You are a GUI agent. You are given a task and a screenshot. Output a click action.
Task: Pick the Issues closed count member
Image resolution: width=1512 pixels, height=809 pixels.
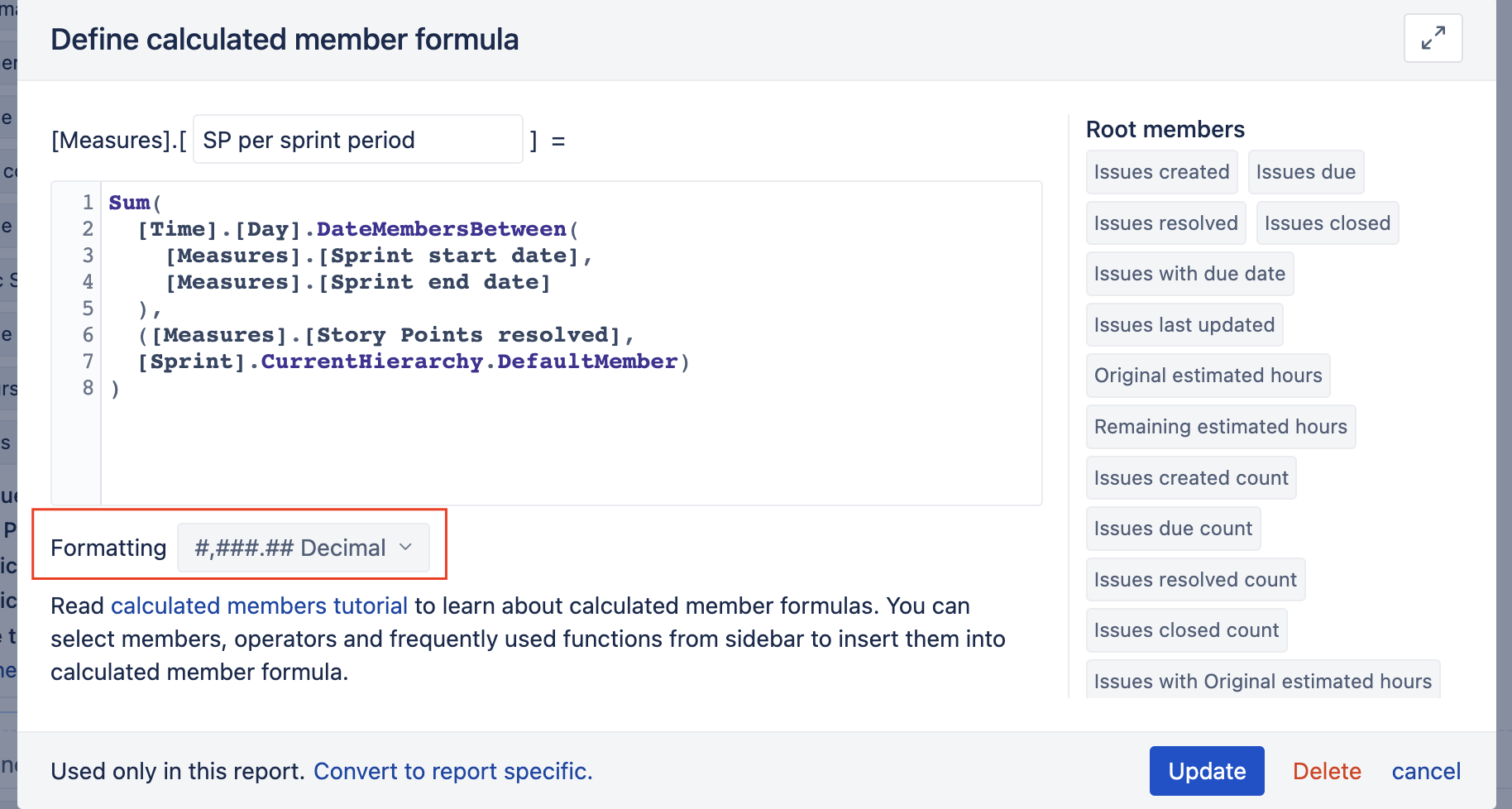(x=1186, y=630)
